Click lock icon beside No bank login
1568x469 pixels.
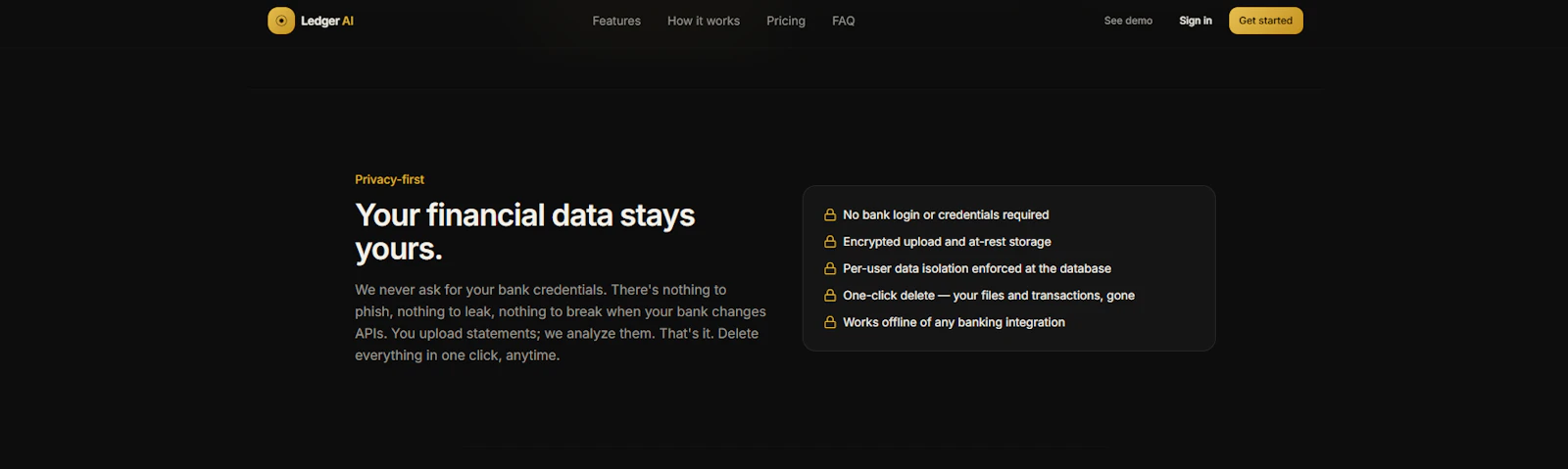click(830, 215)
